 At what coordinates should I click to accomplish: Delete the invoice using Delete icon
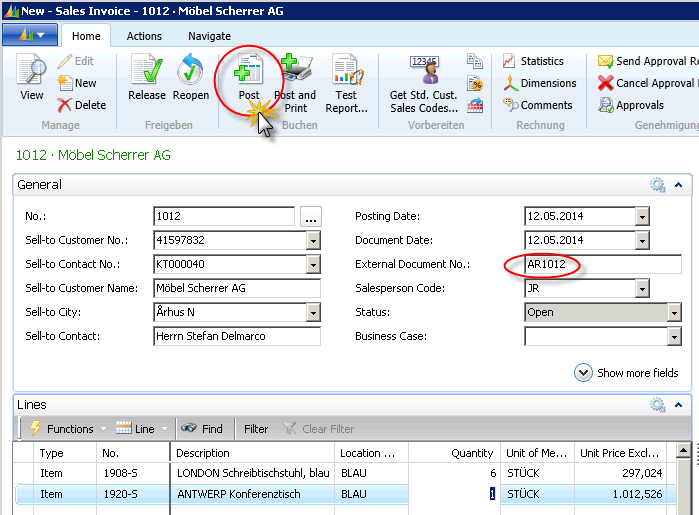click(82, 105)
